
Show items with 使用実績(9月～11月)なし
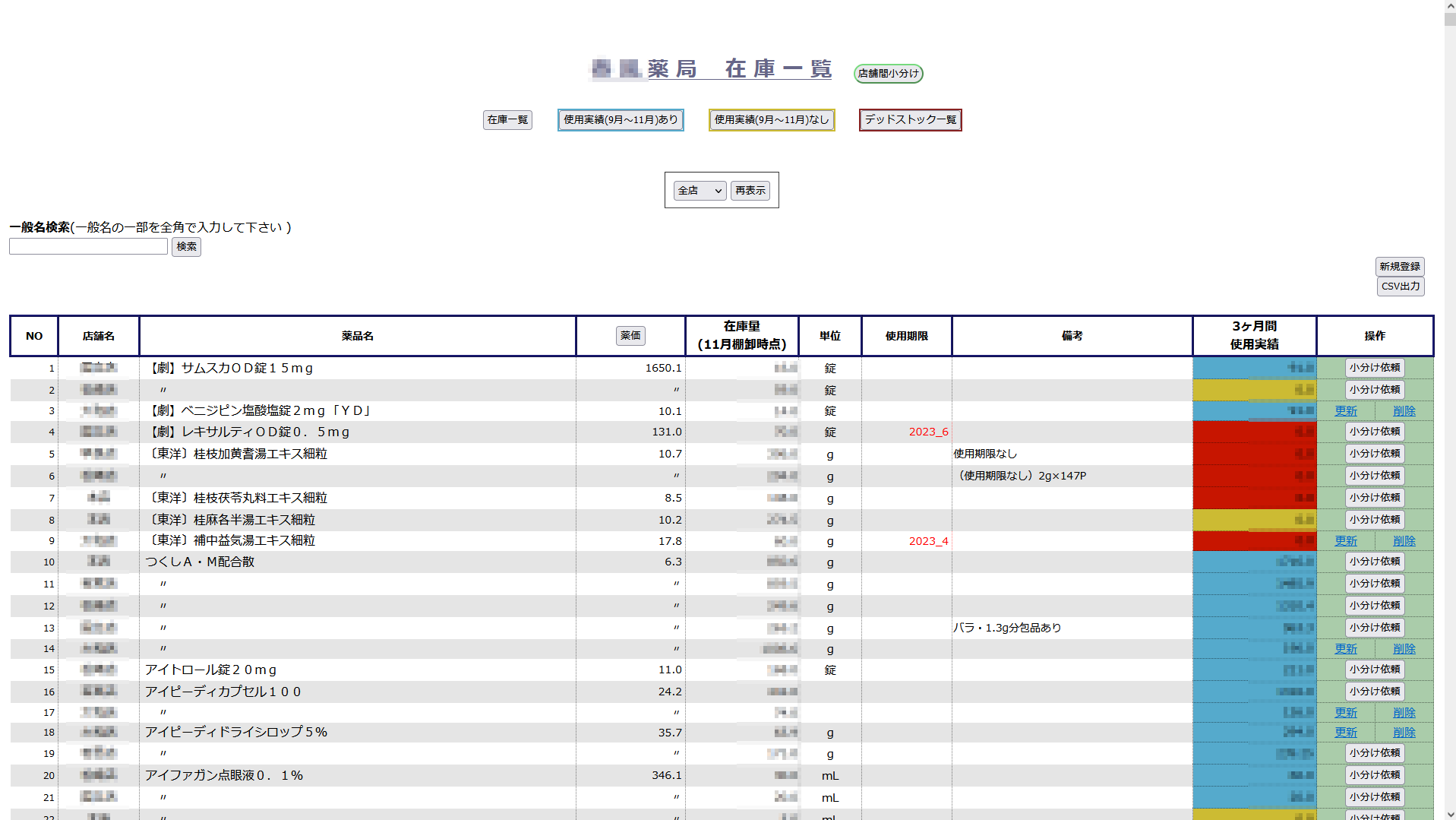(771, 120)
